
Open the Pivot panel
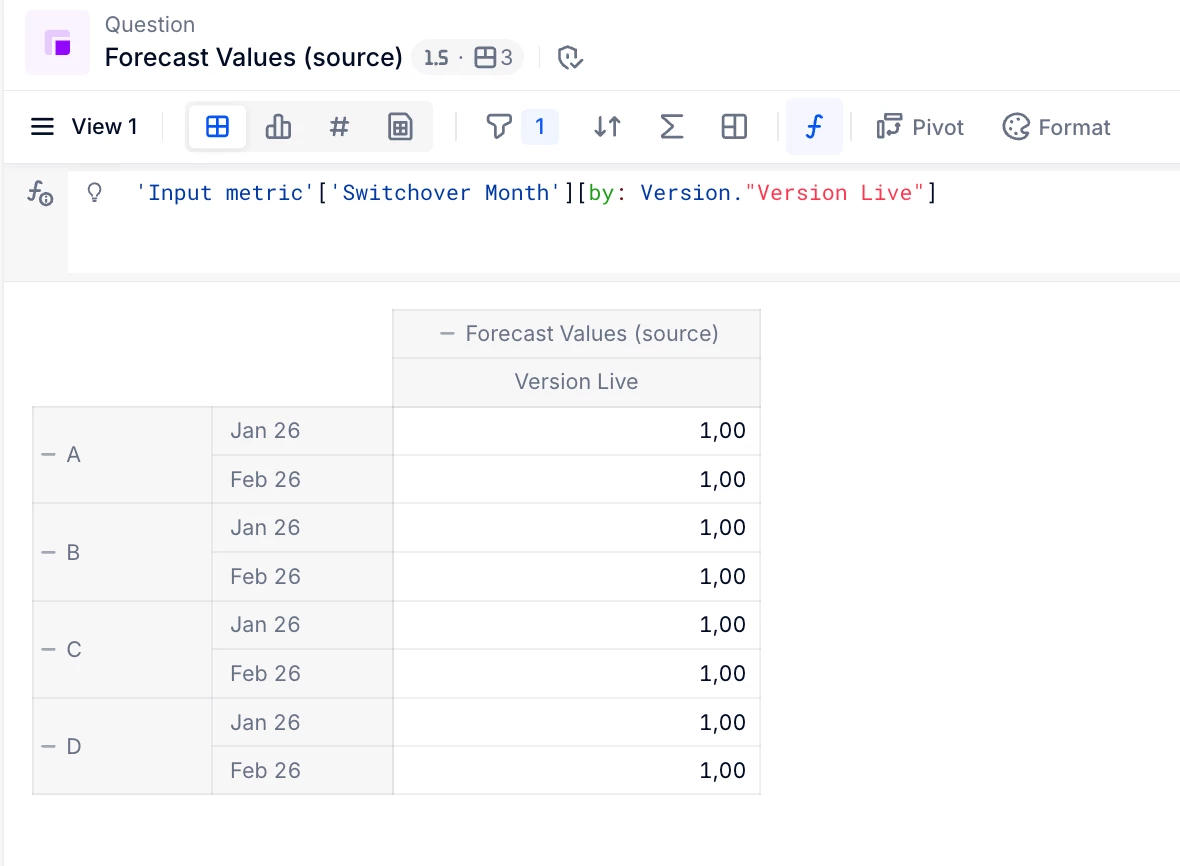[920, 127]
